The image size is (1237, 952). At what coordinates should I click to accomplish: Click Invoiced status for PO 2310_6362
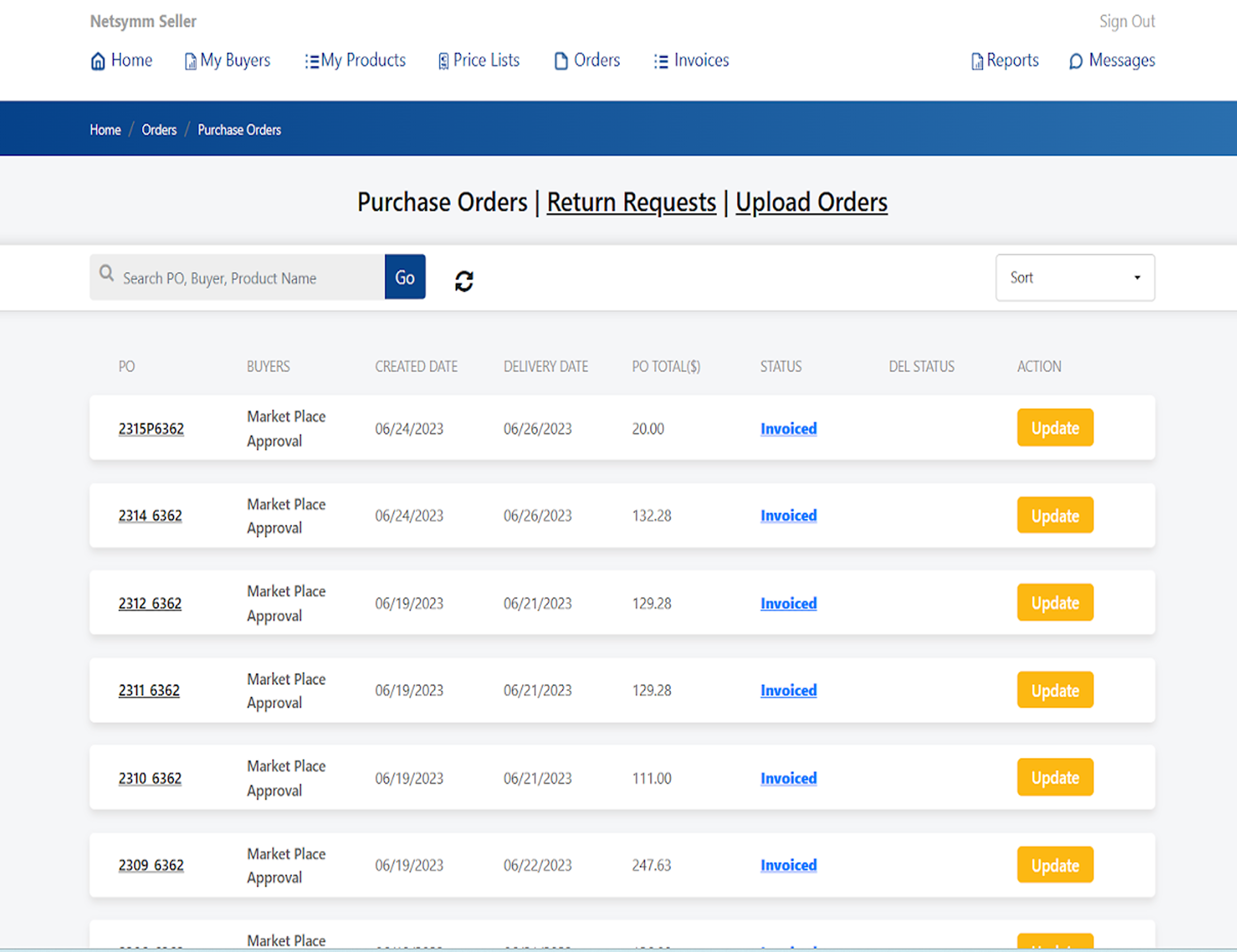click(x=788, y=779)
